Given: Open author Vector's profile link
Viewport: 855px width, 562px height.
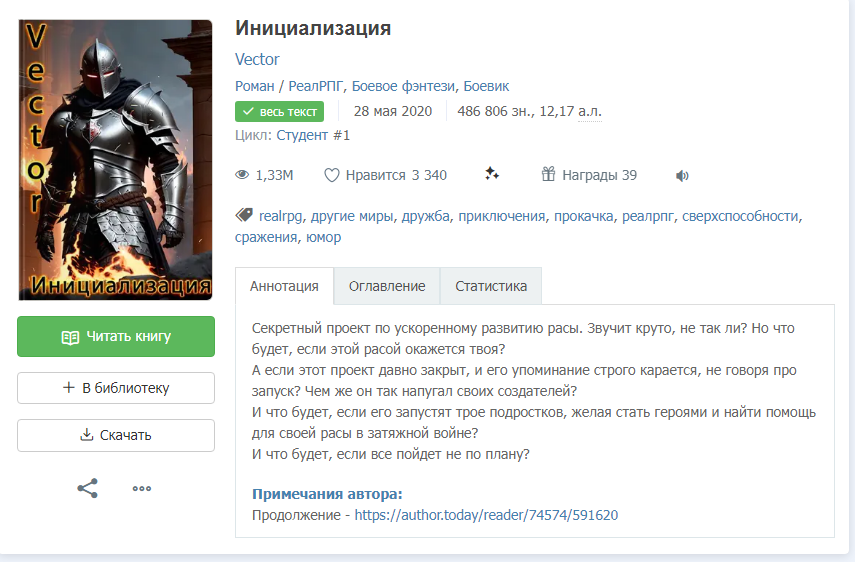Looking at the screenshot, I should 257,59.
